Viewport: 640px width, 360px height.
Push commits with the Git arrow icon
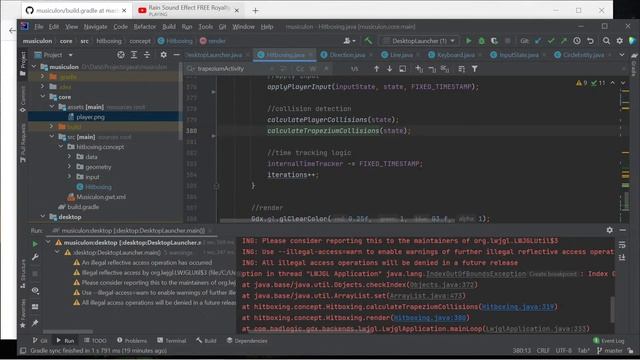[x=564, y=41]
